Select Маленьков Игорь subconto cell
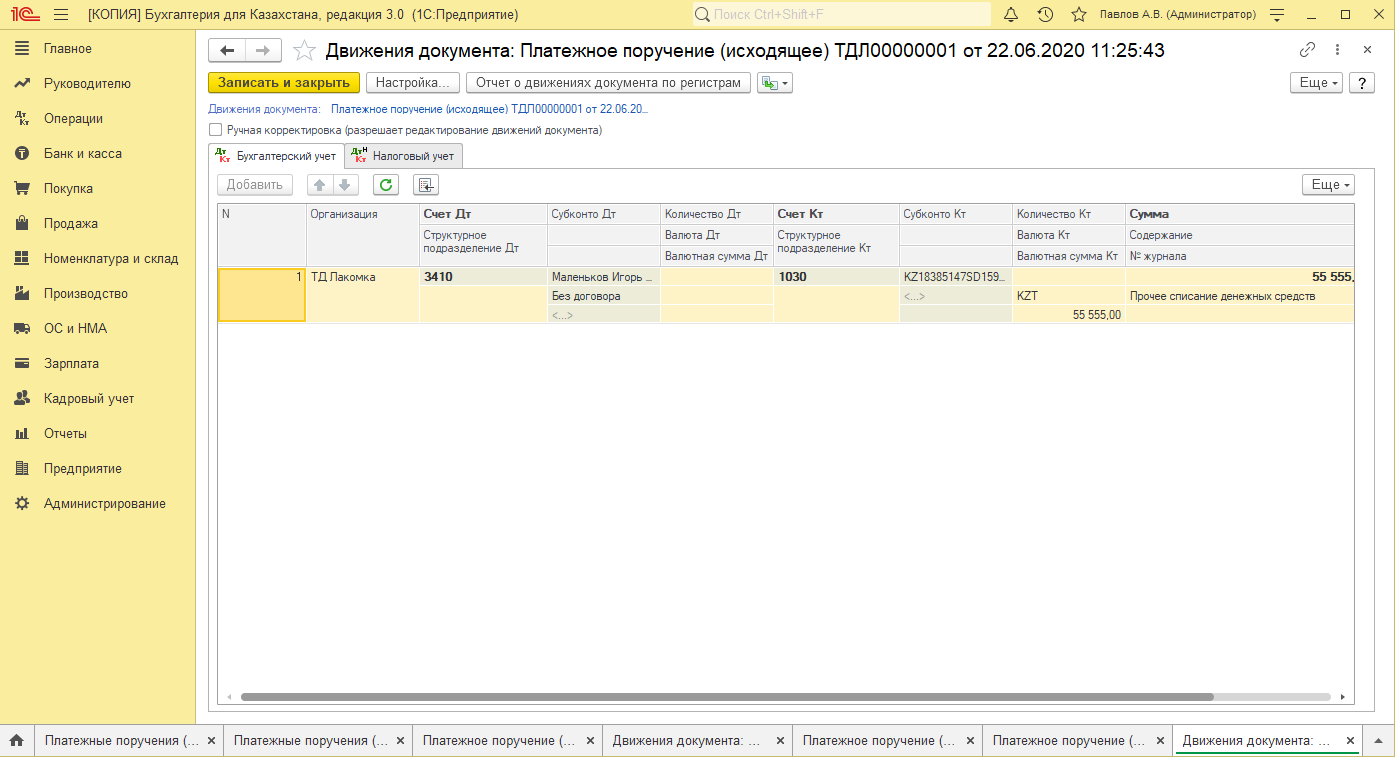Viewport: 1395px width, 757px height. pyautogui.click(x=604, y=277)
